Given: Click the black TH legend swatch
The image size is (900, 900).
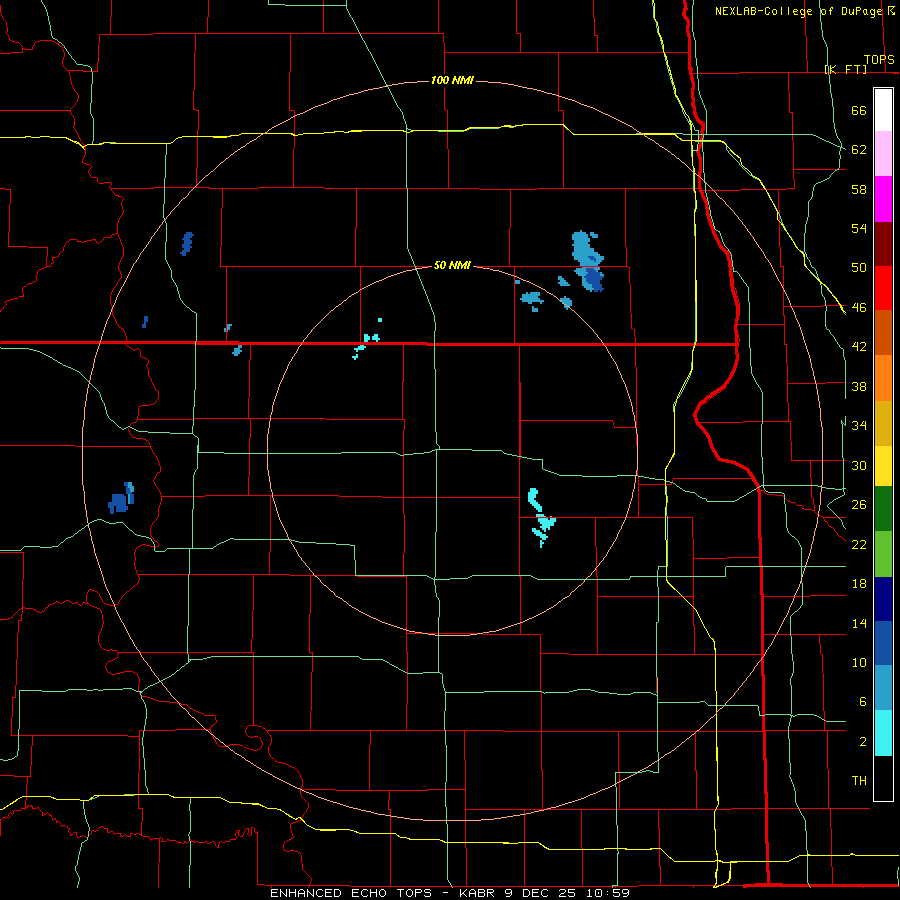Looking at the screenshot, I should [x=883, y=778].
